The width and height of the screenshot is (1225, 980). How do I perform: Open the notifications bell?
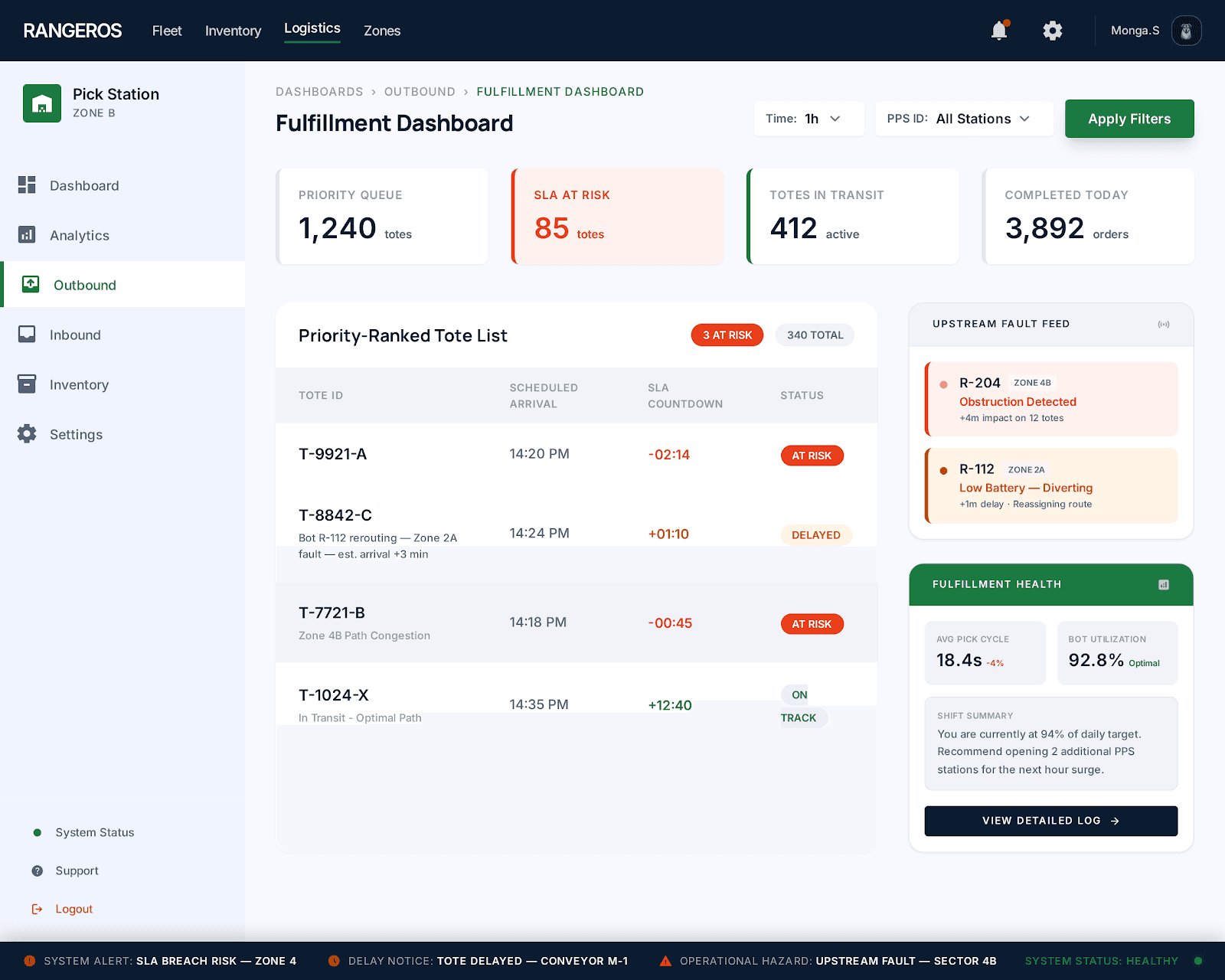[x=999, y=31]
